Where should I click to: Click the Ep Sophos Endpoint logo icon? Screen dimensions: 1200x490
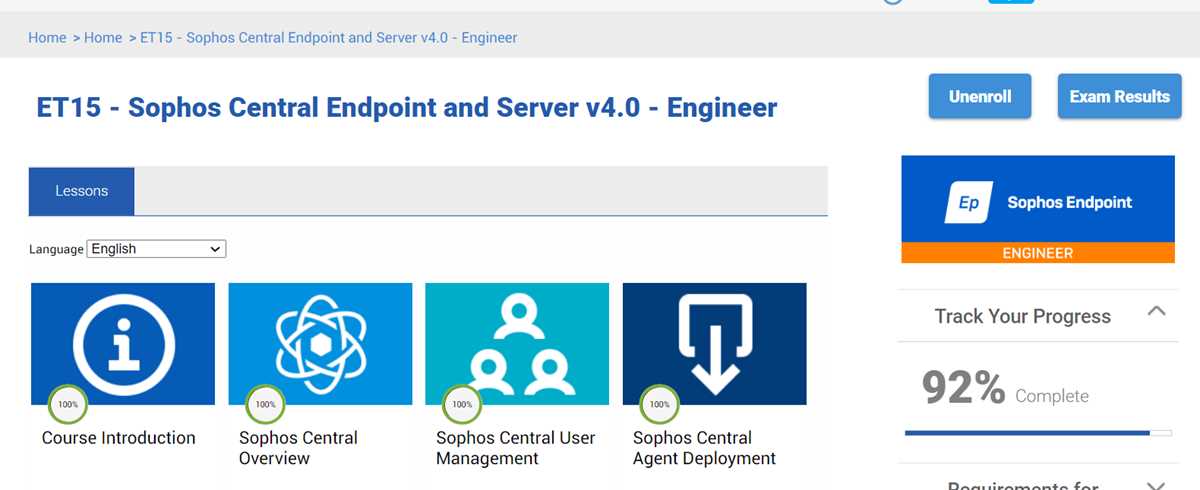(969, 202)
